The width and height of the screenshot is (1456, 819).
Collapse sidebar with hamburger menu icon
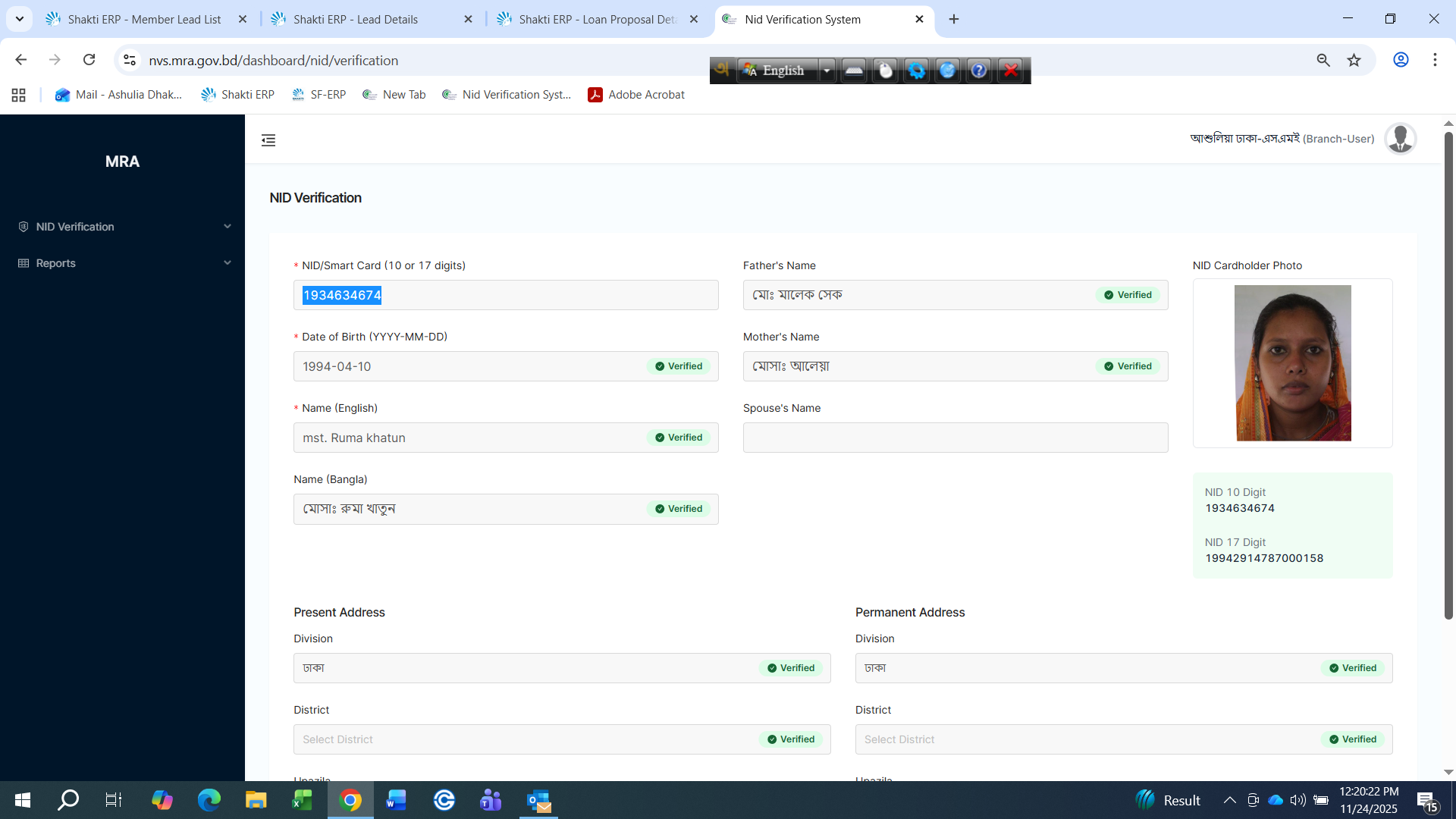268,140
